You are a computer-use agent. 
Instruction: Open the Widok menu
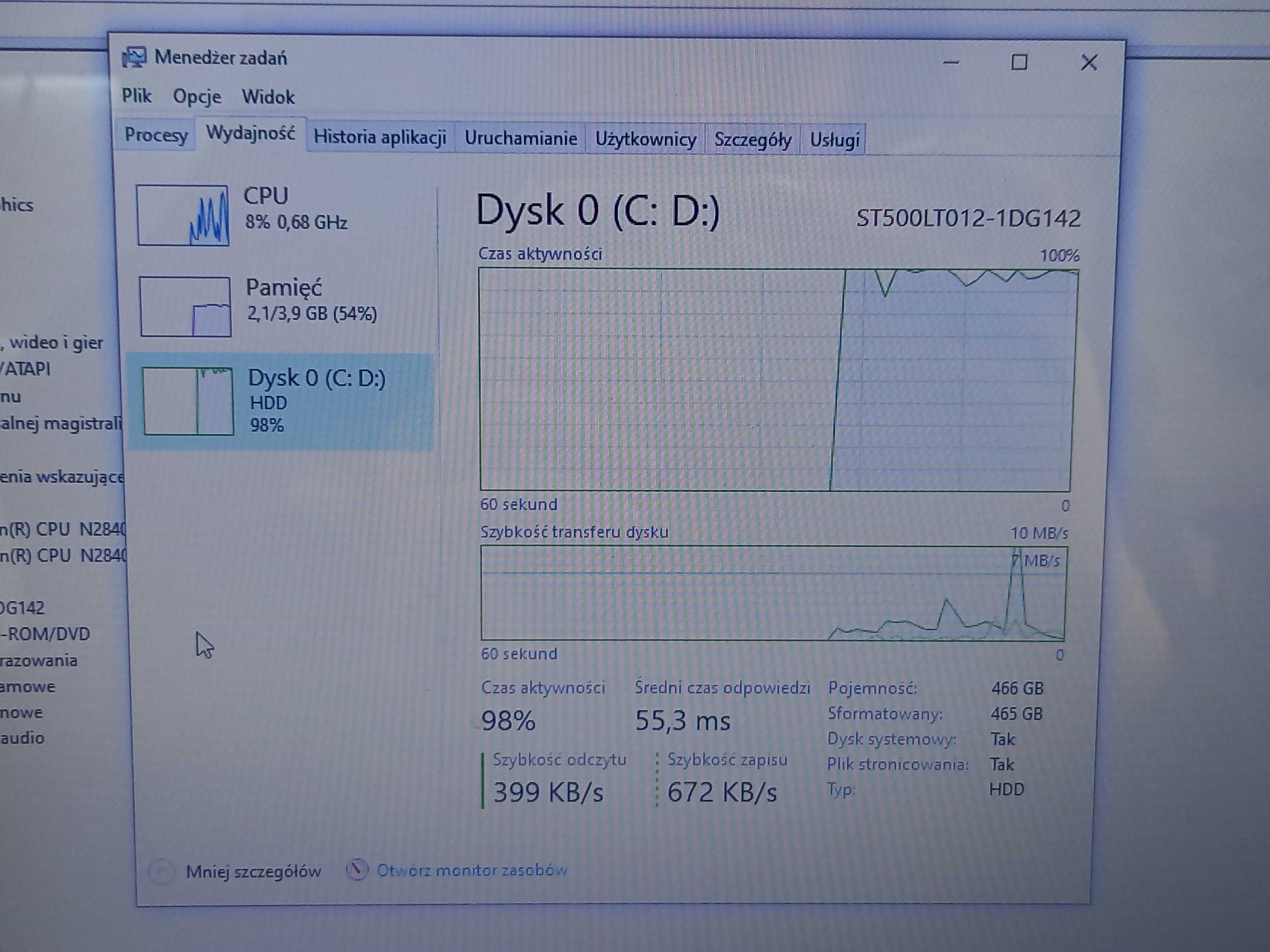pyautogui.click(x=268, y=97)
